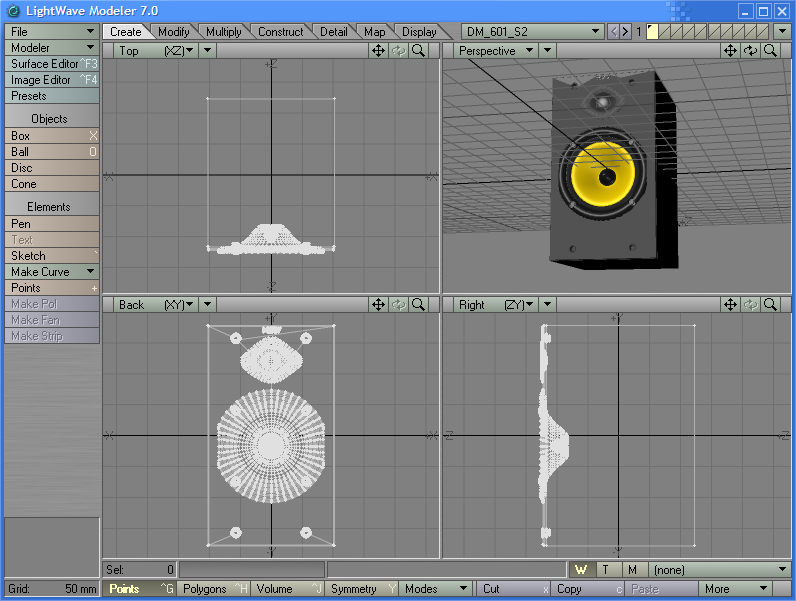
Task: Click the pan icon in the Right viewport
Action: point(730,305)
